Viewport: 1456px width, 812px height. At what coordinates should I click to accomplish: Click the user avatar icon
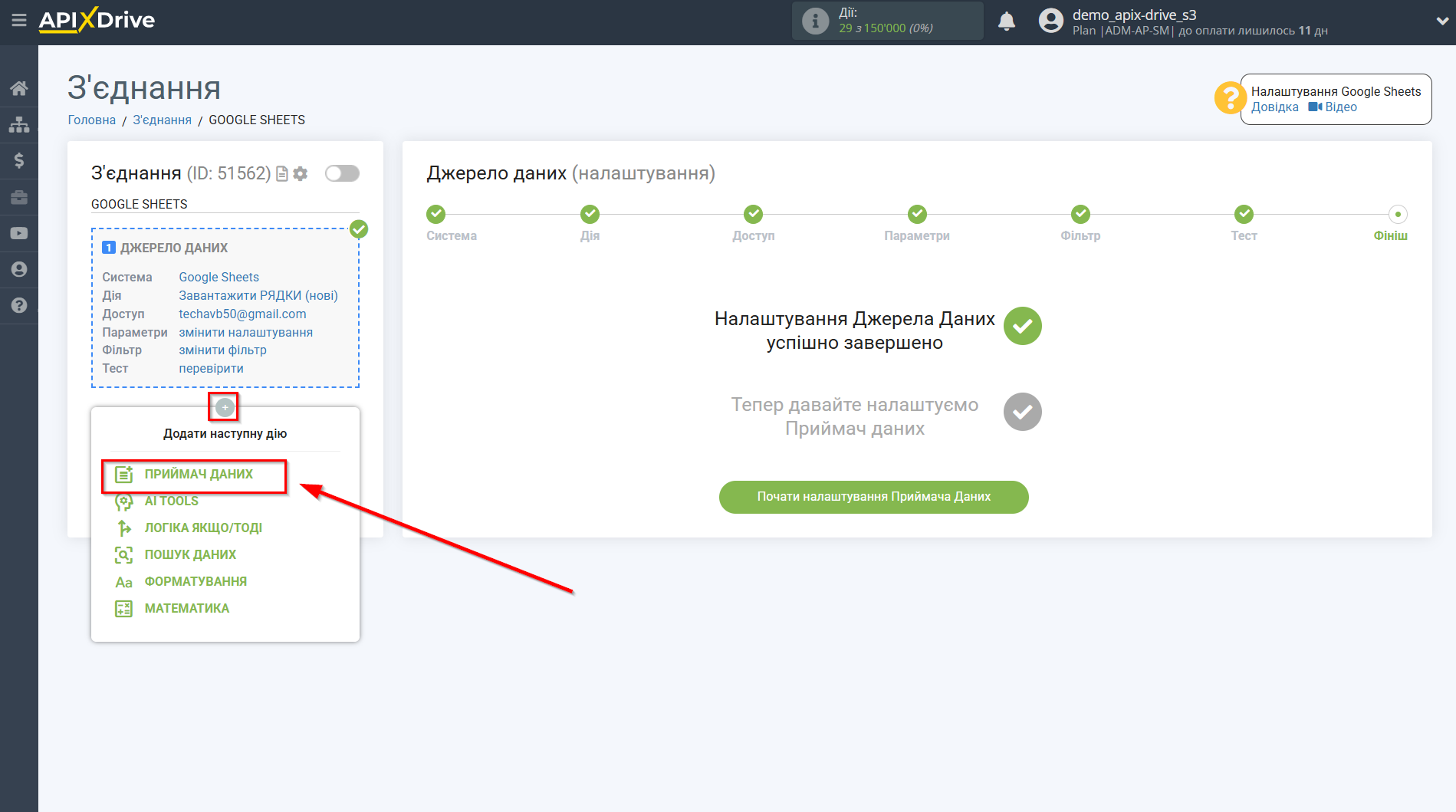pyautogui.click(x=1051, y=21)
